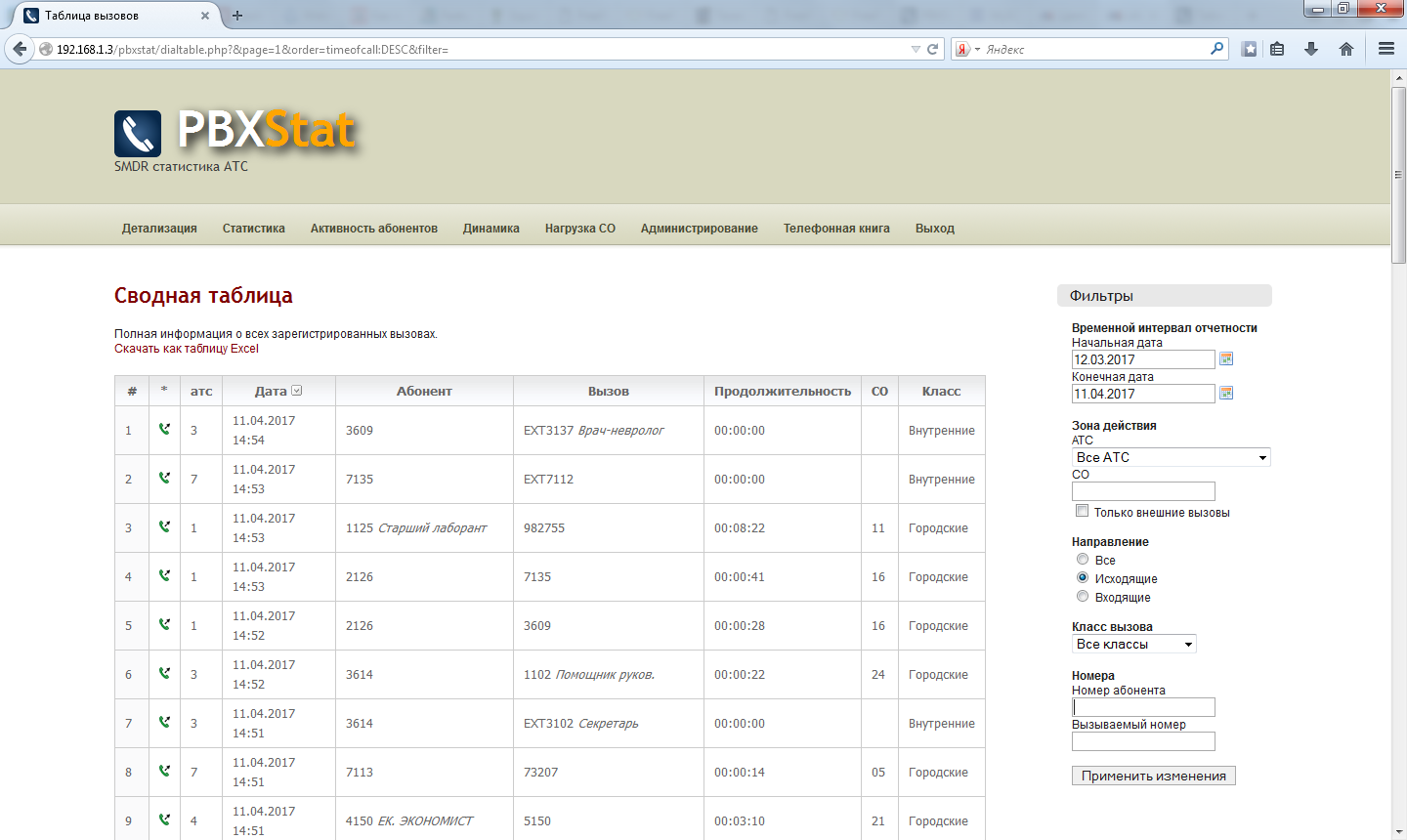Screen dimensions: 1407x840
Task: Expand the 'Все АТС' dropdown
Action: [1171, 457]
